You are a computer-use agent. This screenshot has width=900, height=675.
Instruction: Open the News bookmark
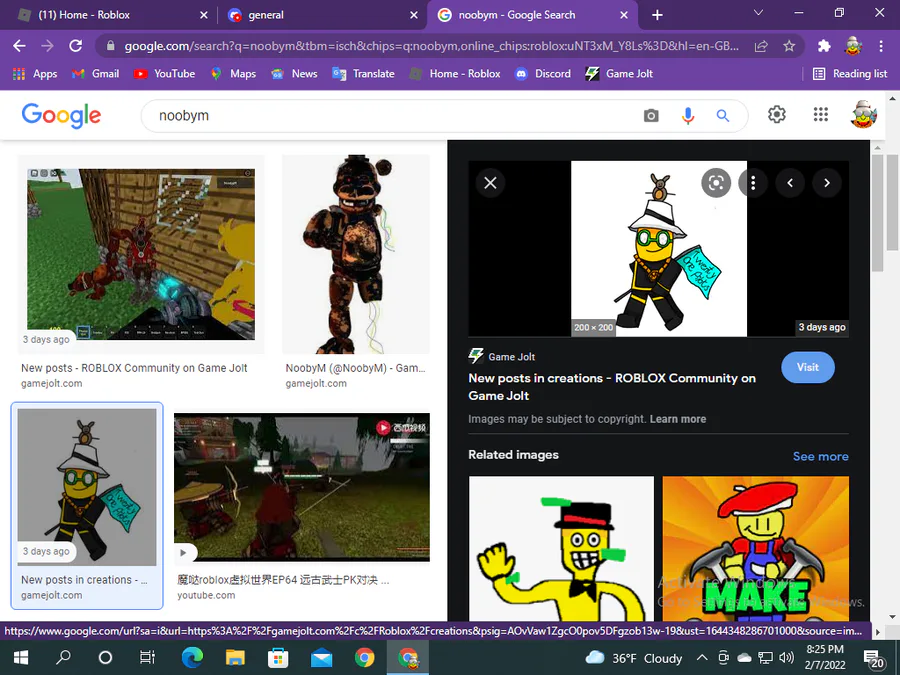point(294,73)
